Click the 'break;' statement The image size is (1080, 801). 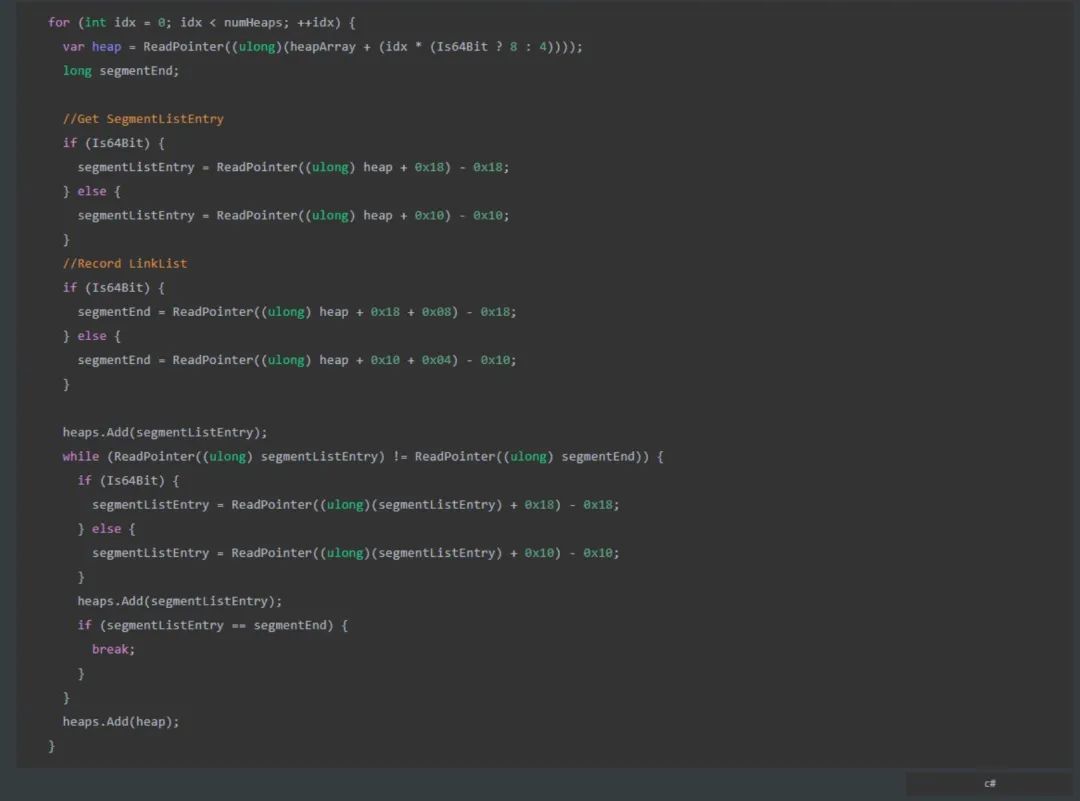pyautogui.click(x=114, y=649)
